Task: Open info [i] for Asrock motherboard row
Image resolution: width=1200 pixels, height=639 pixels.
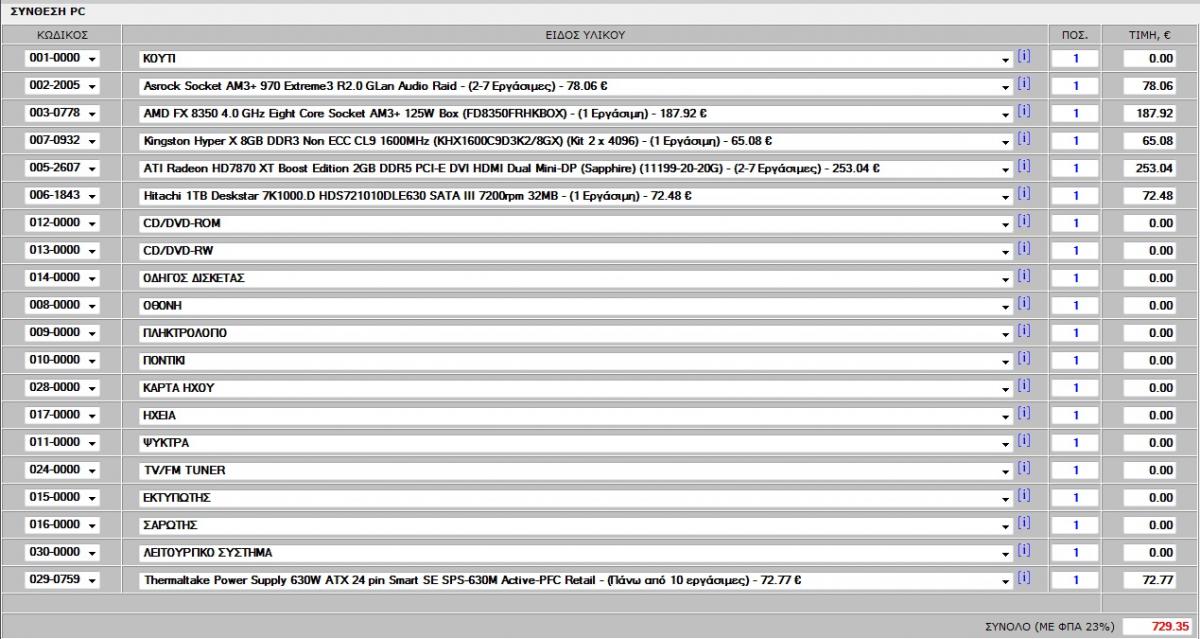Action: [1023, 84]
